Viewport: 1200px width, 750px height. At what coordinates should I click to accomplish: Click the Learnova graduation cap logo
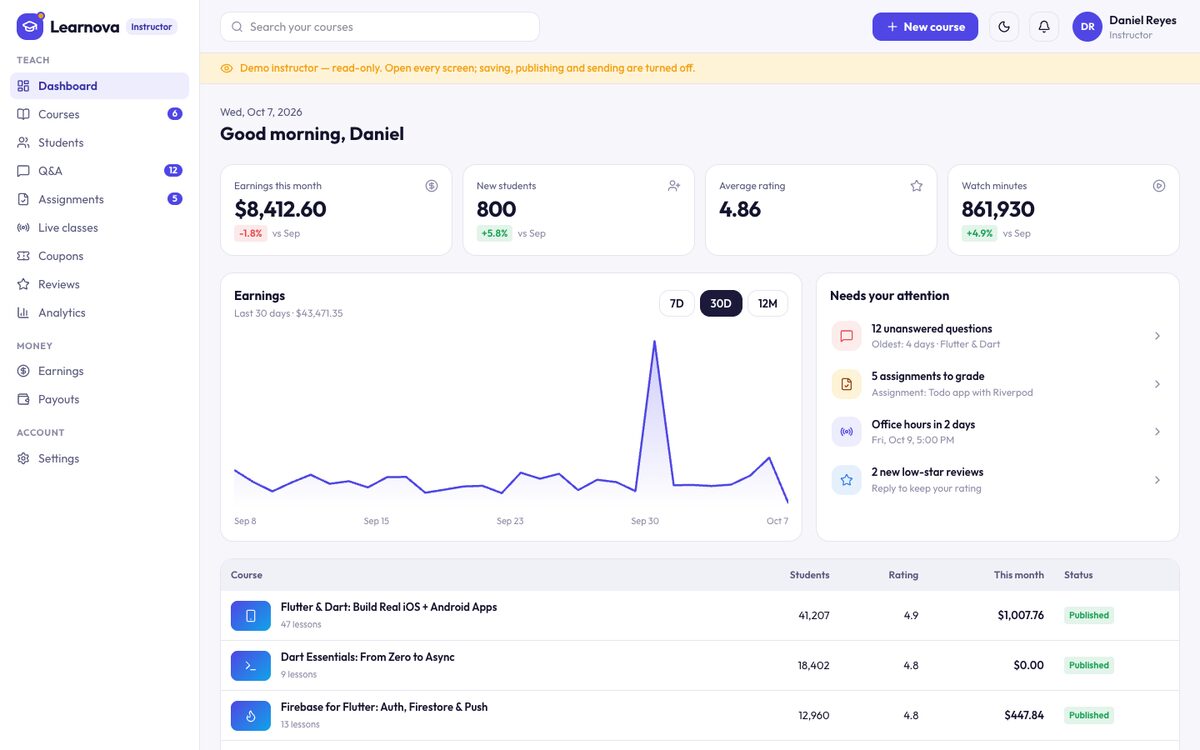pyautogui.click(x=30, y=27)
